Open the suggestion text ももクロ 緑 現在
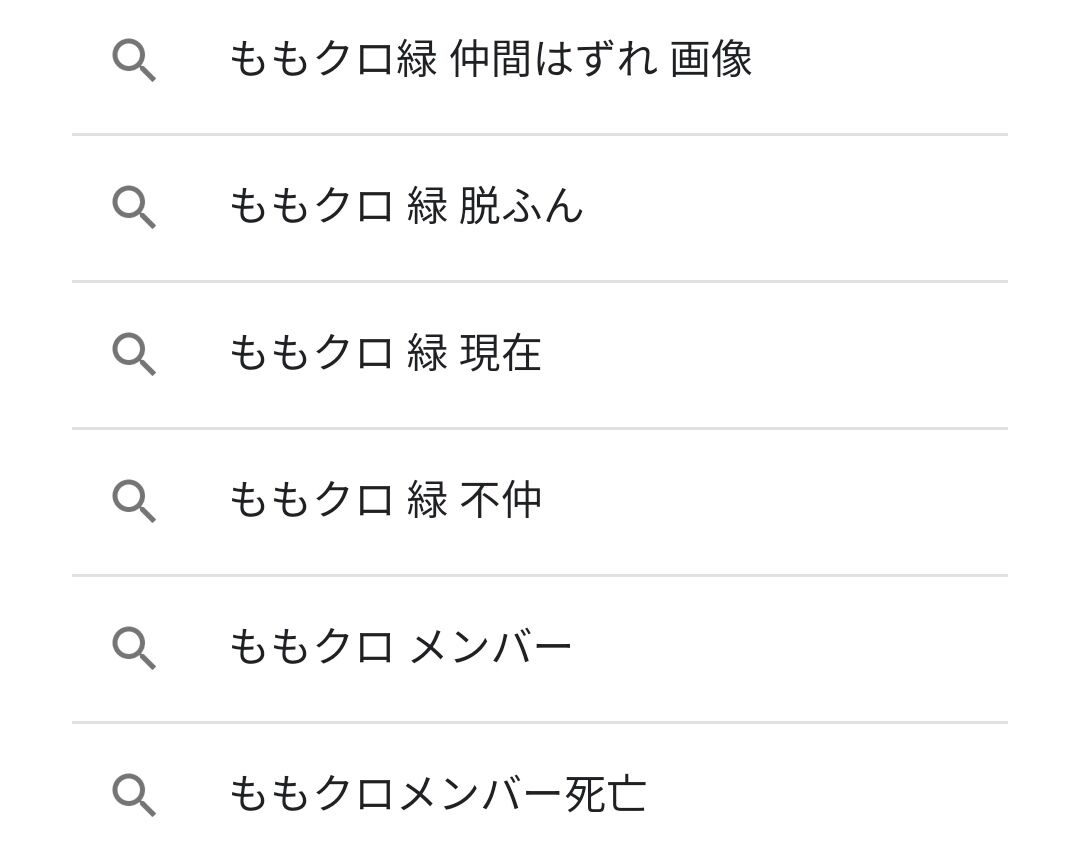 coord(385,354)
